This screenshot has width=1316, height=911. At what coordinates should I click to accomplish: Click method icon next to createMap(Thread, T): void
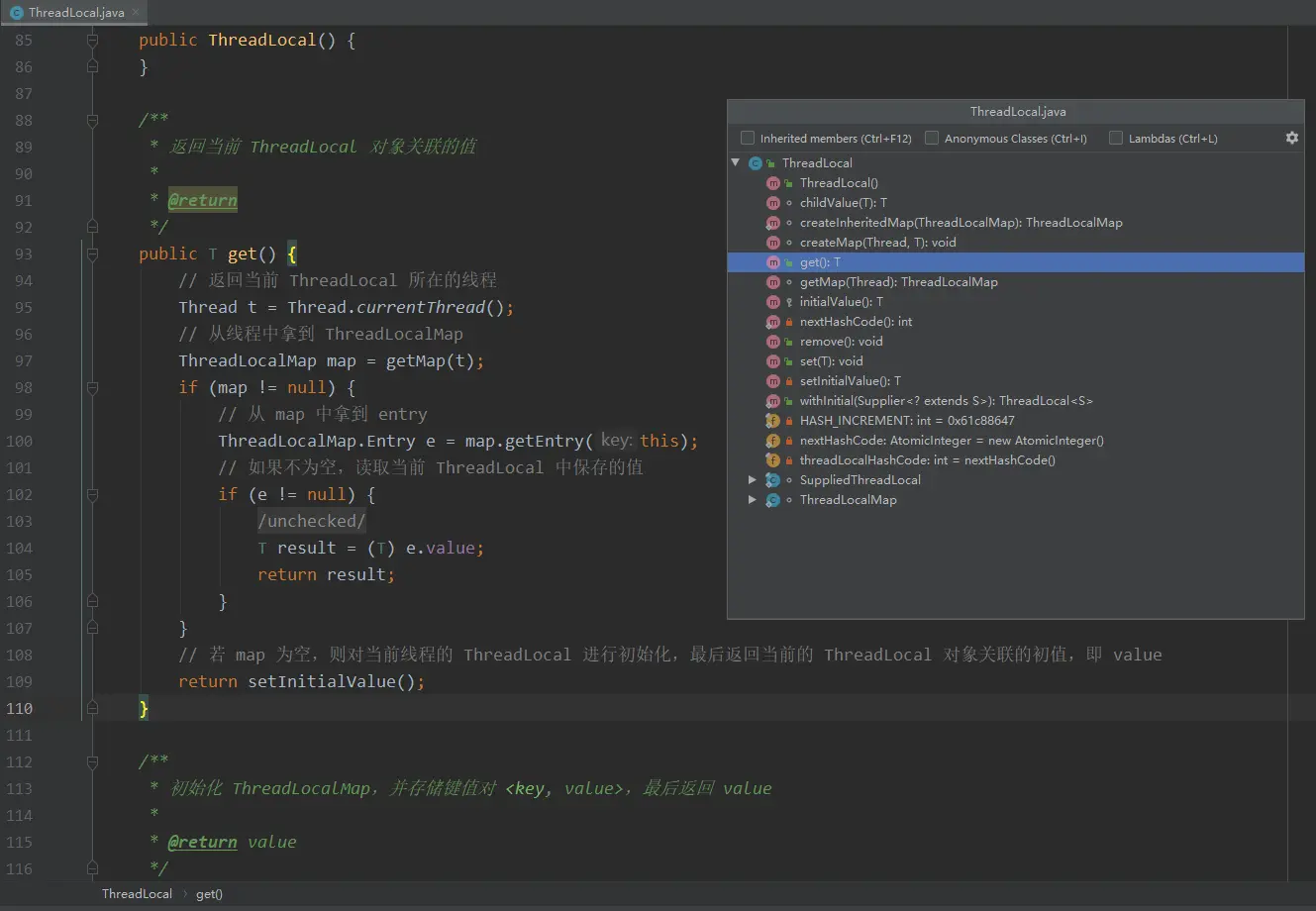click(x=773, y=243)
